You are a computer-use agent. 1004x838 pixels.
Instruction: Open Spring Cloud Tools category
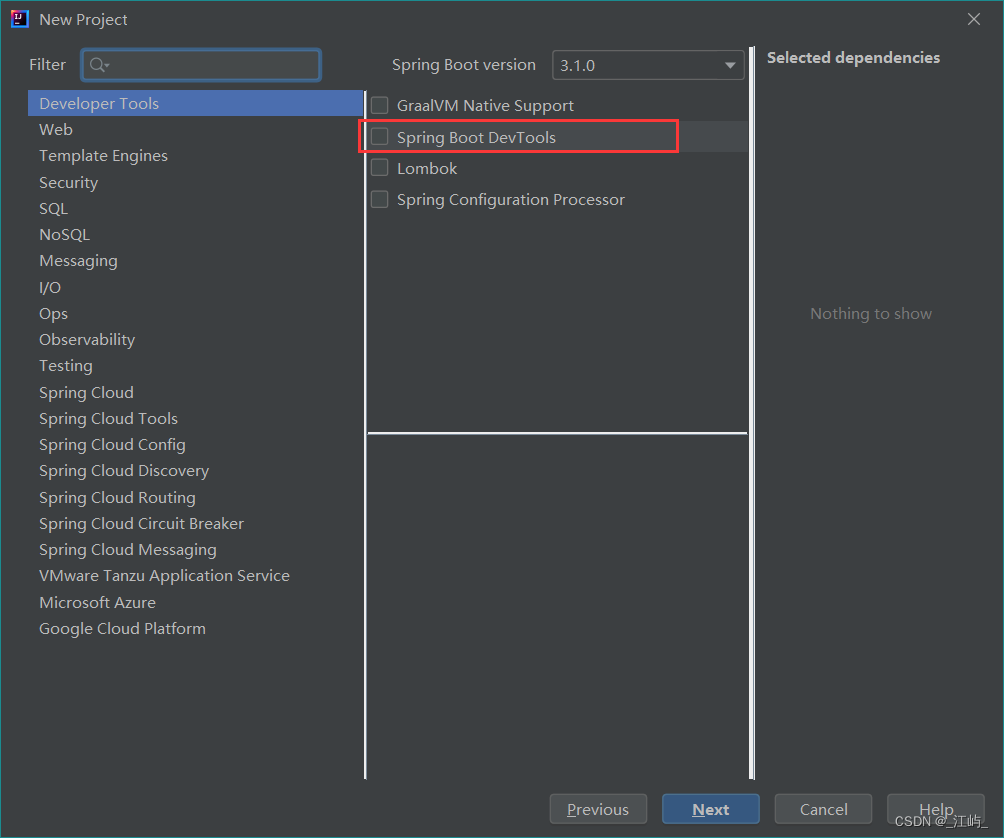[x=195, y=419]
